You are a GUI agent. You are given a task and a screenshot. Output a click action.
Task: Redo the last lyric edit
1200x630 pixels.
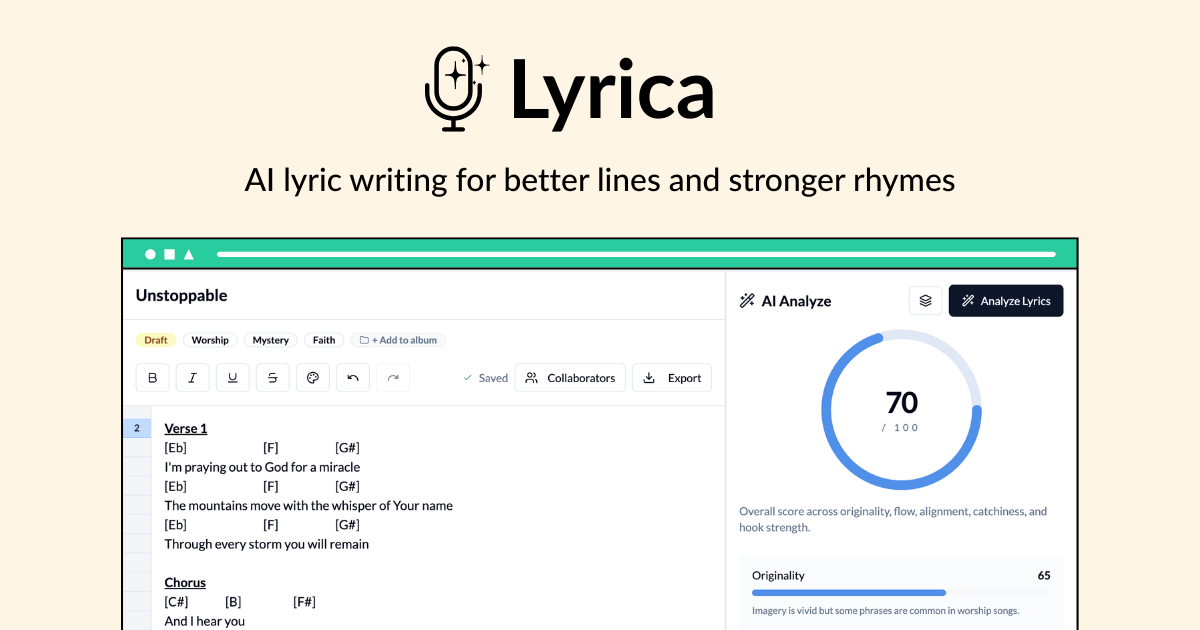pos(392,377)
